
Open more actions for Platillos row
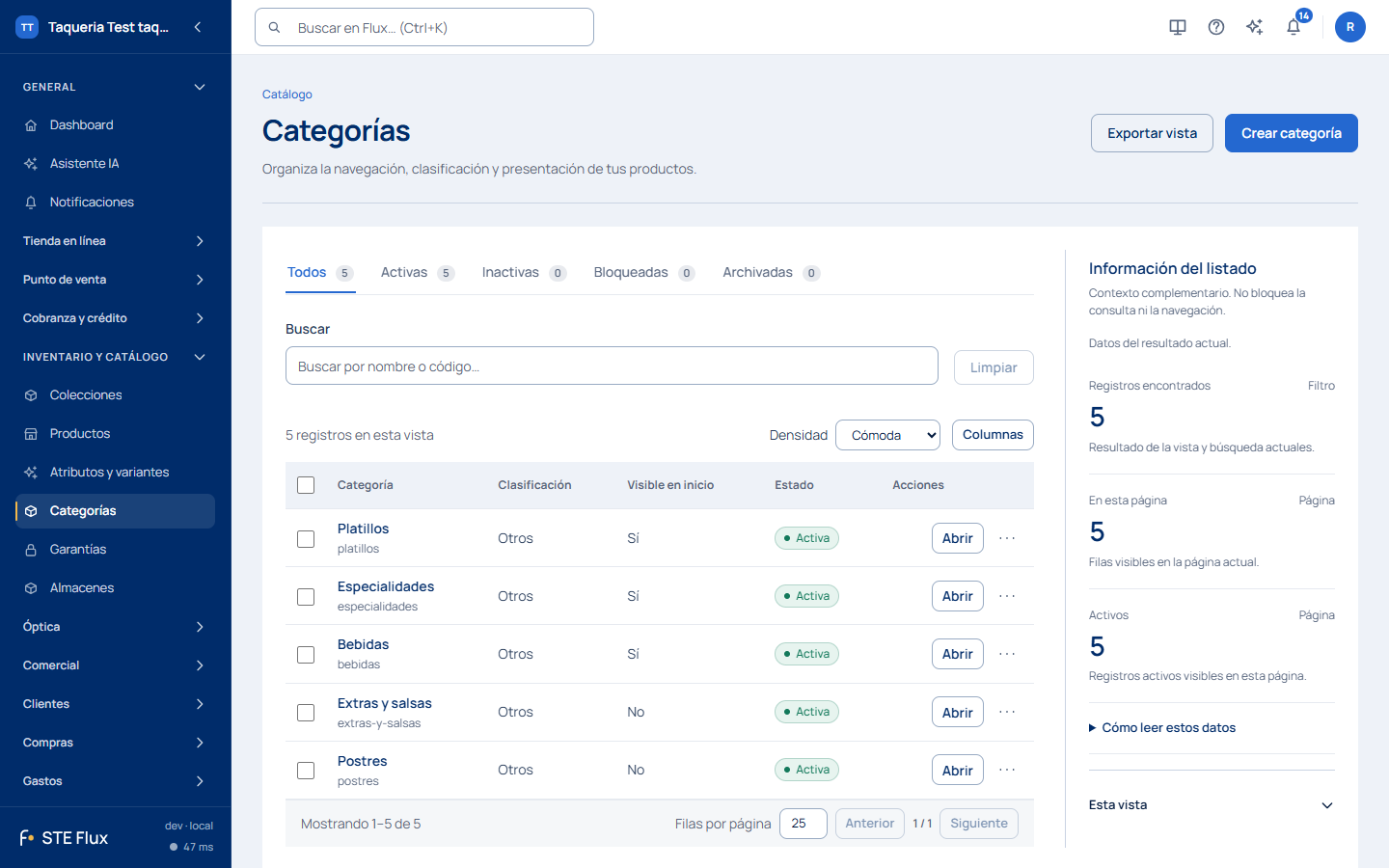point(1007,538)
